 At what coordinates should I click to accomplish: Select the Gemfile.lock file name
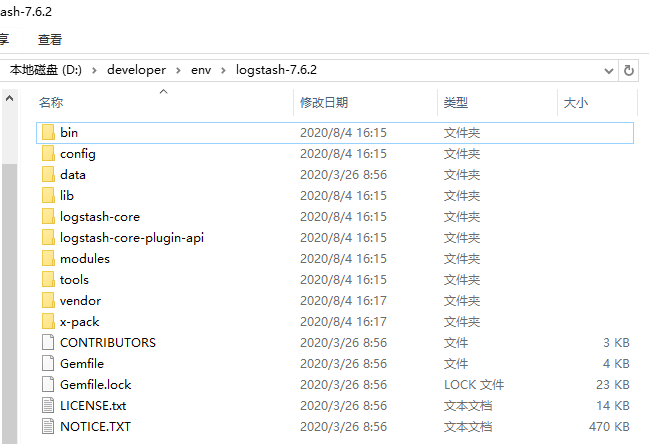tap(96, 385)
